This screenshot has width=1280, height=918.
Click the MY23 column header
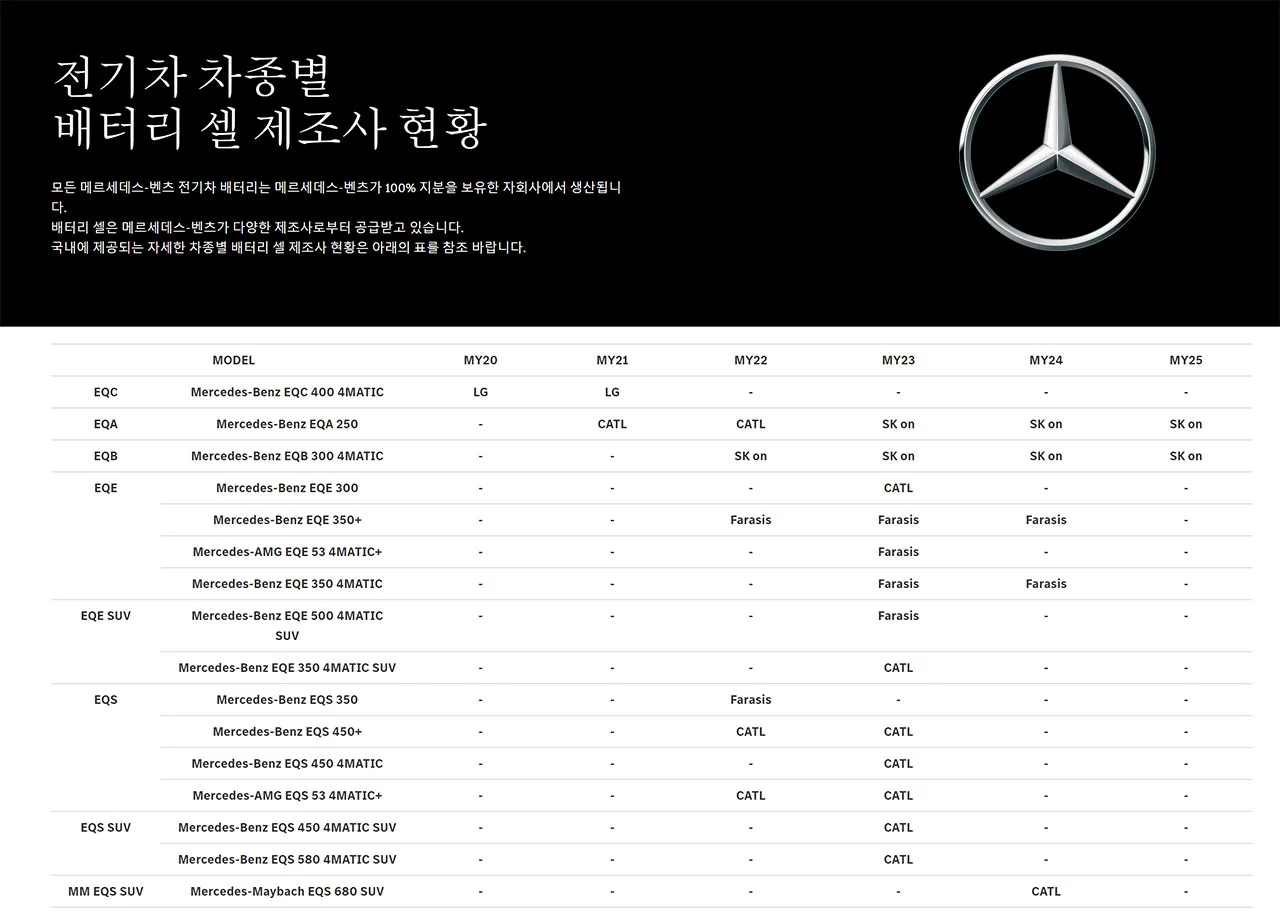pos(898,360)
